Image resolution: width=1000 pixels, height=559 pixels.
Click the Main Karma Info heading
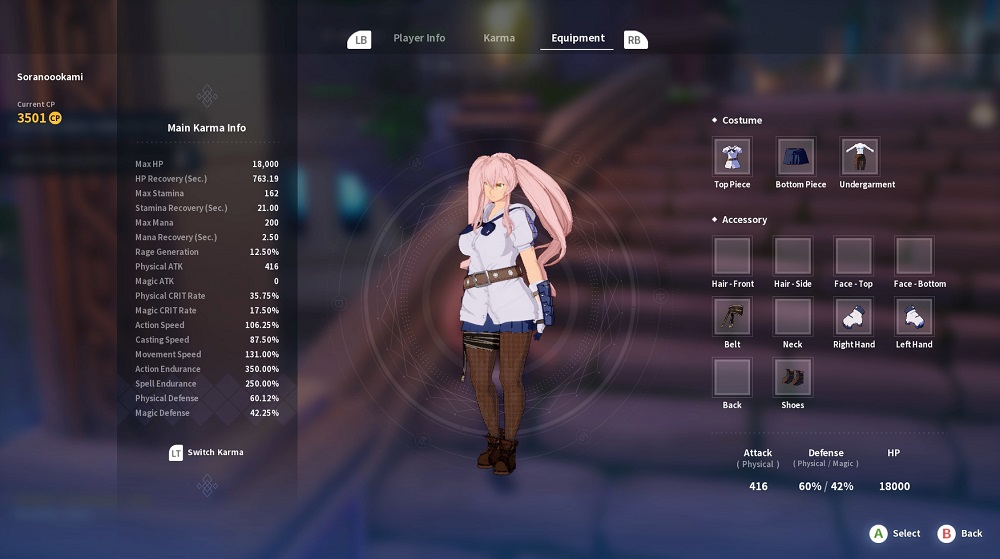[x=207, y=127]
